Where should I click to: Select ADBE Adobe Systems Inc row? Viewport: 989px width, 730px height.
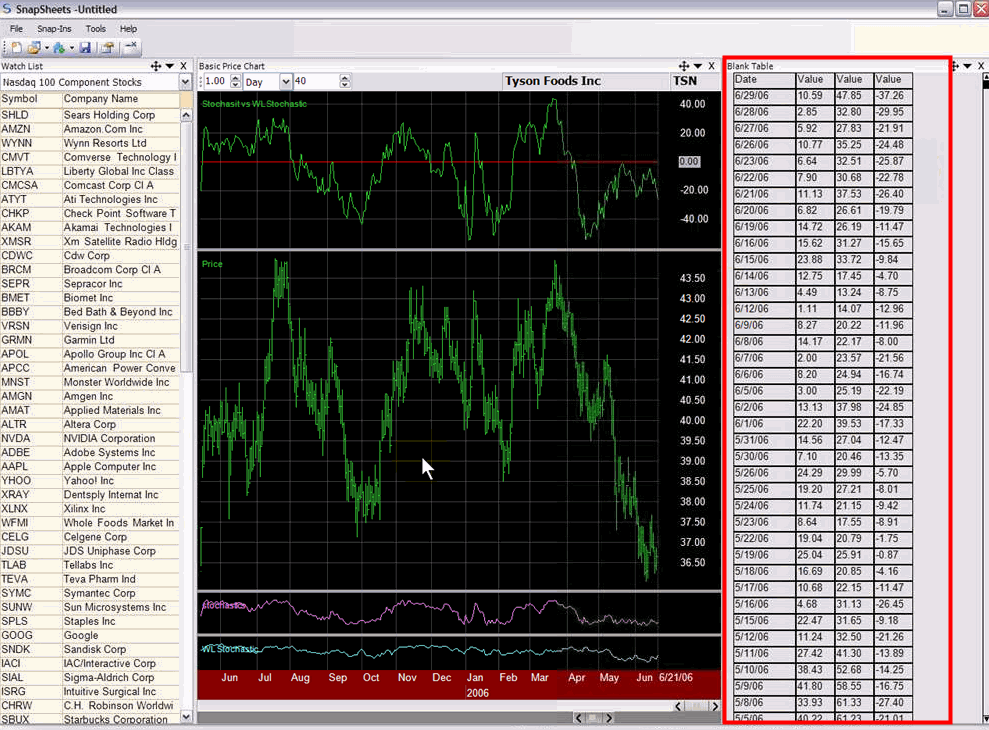click(x=90, y=452)
